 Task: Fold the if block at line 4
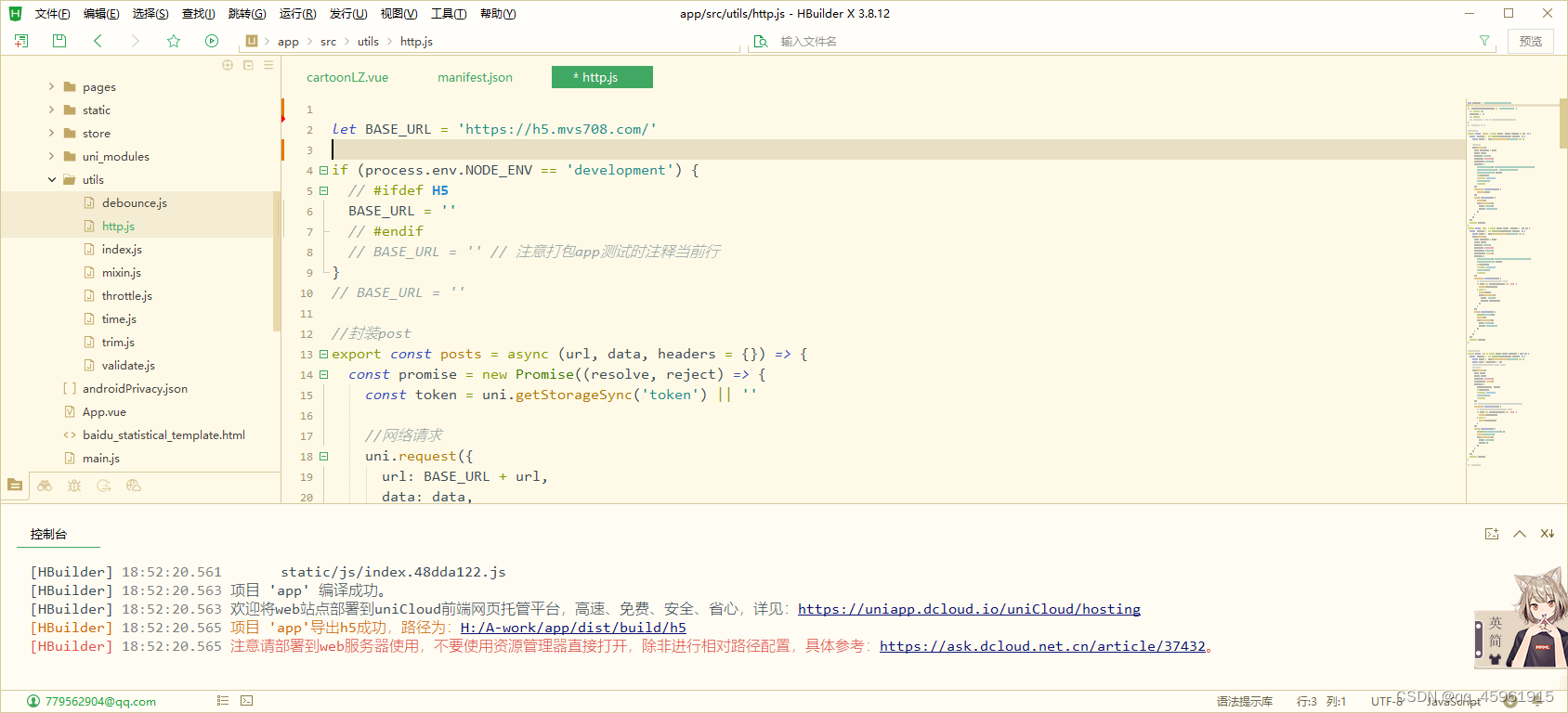323,170
